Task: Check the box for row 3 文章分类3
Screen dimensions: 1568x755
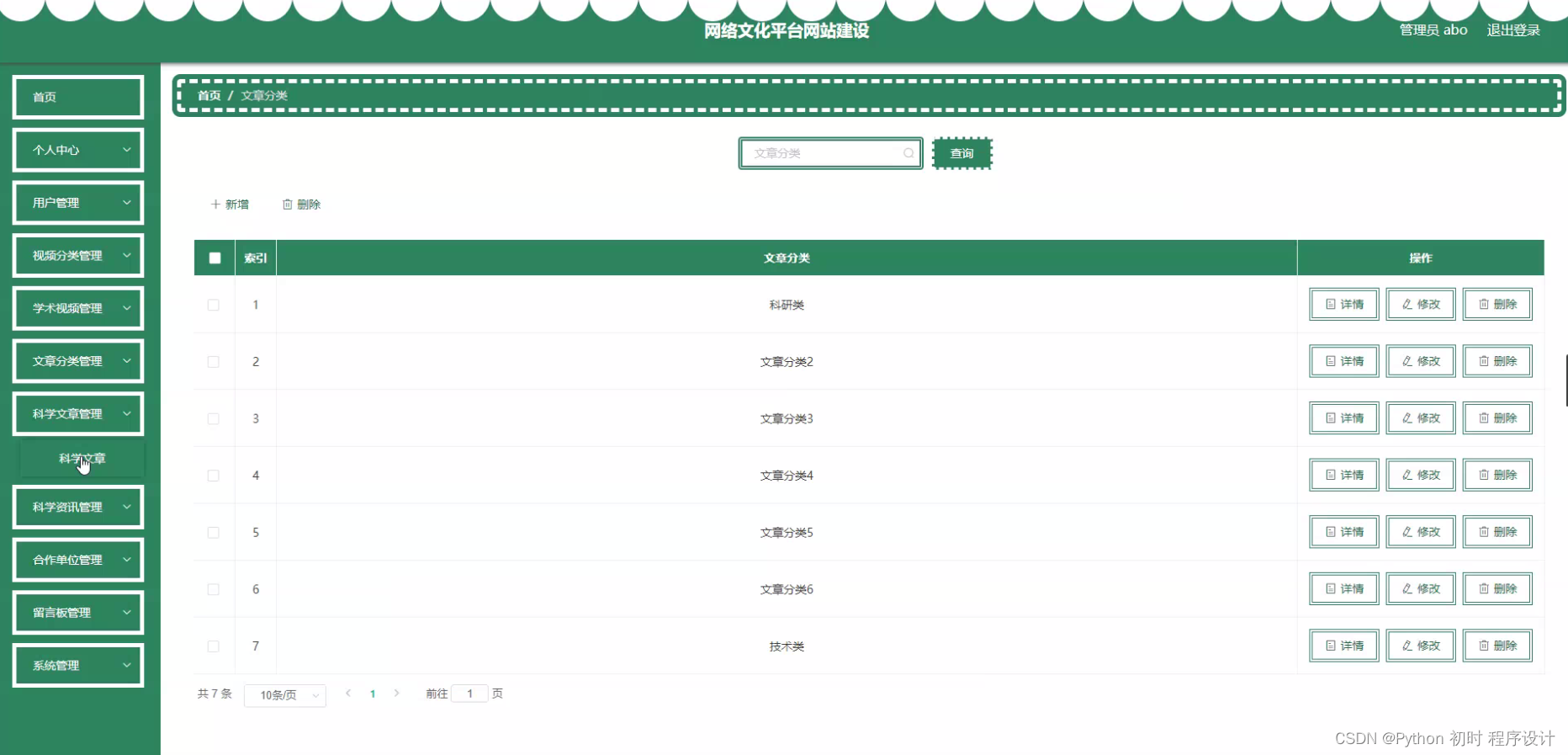Action: pyautogui.click(x=214, y=418)
